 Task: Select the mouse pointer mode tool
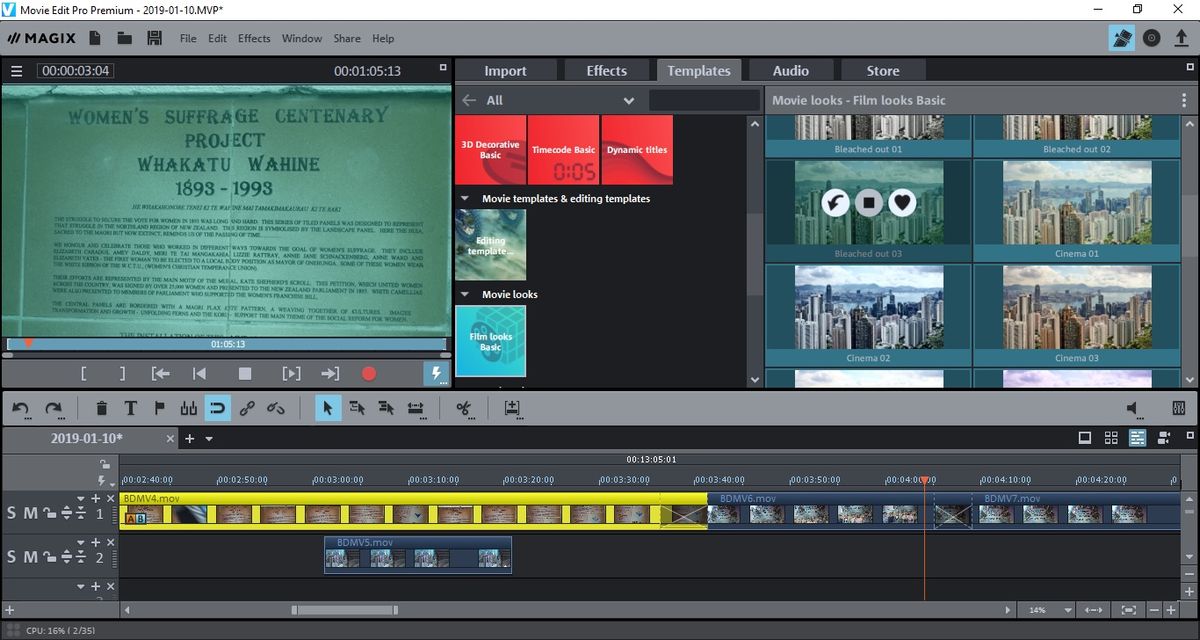[x=328, y=408]
